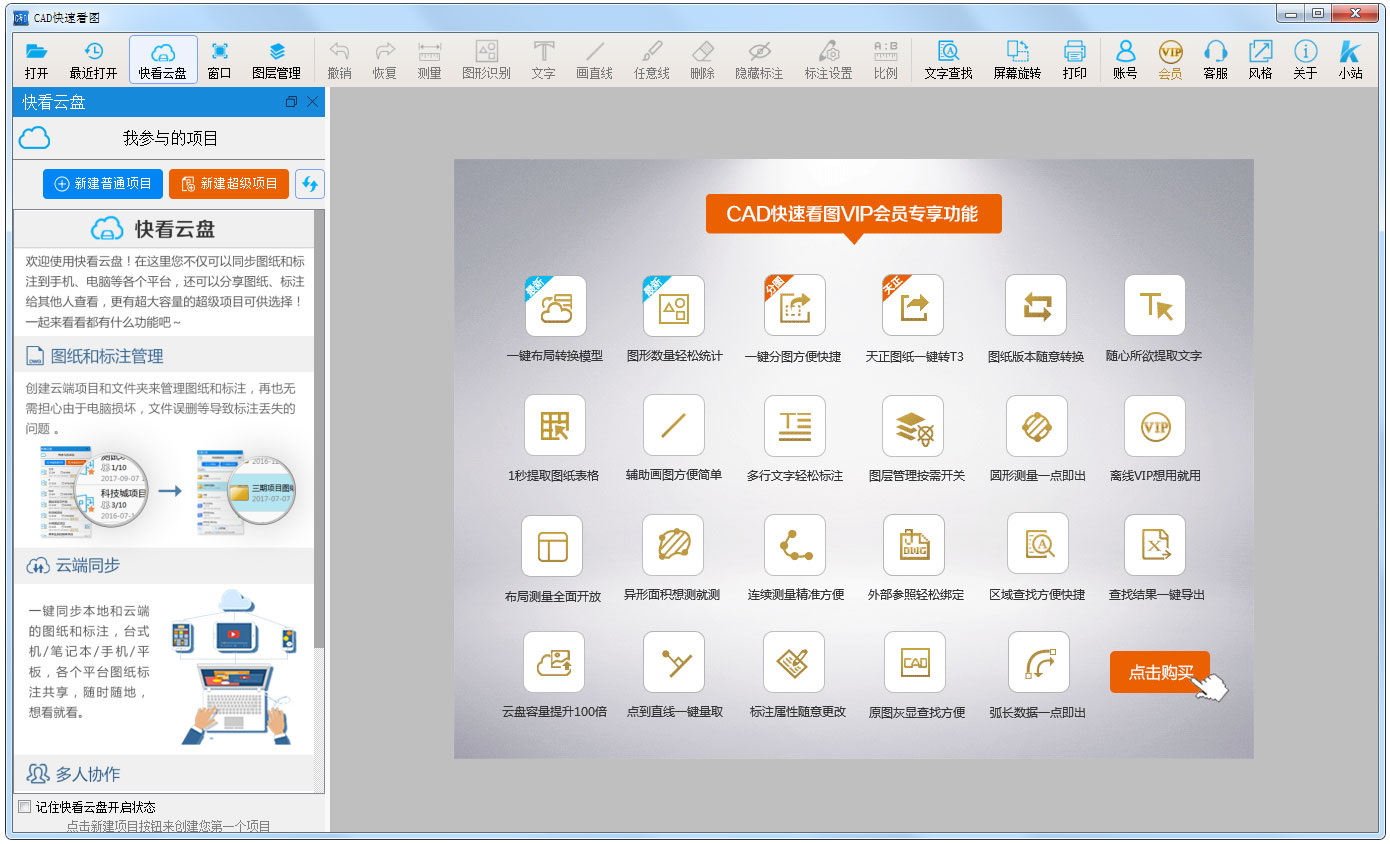Click 一键分图方便快捷 feature icon

tap(795, 306)
